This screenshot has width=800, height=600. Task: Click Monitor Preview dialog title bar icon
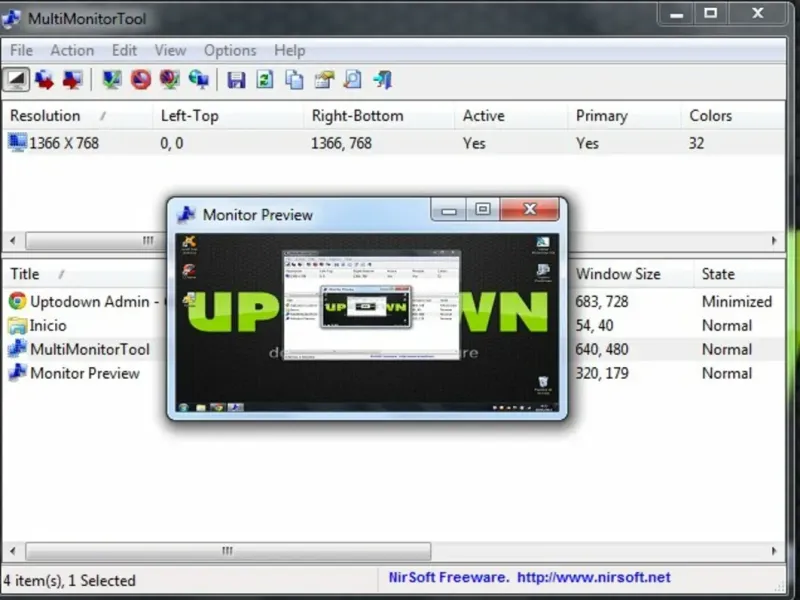coord(186,214)
